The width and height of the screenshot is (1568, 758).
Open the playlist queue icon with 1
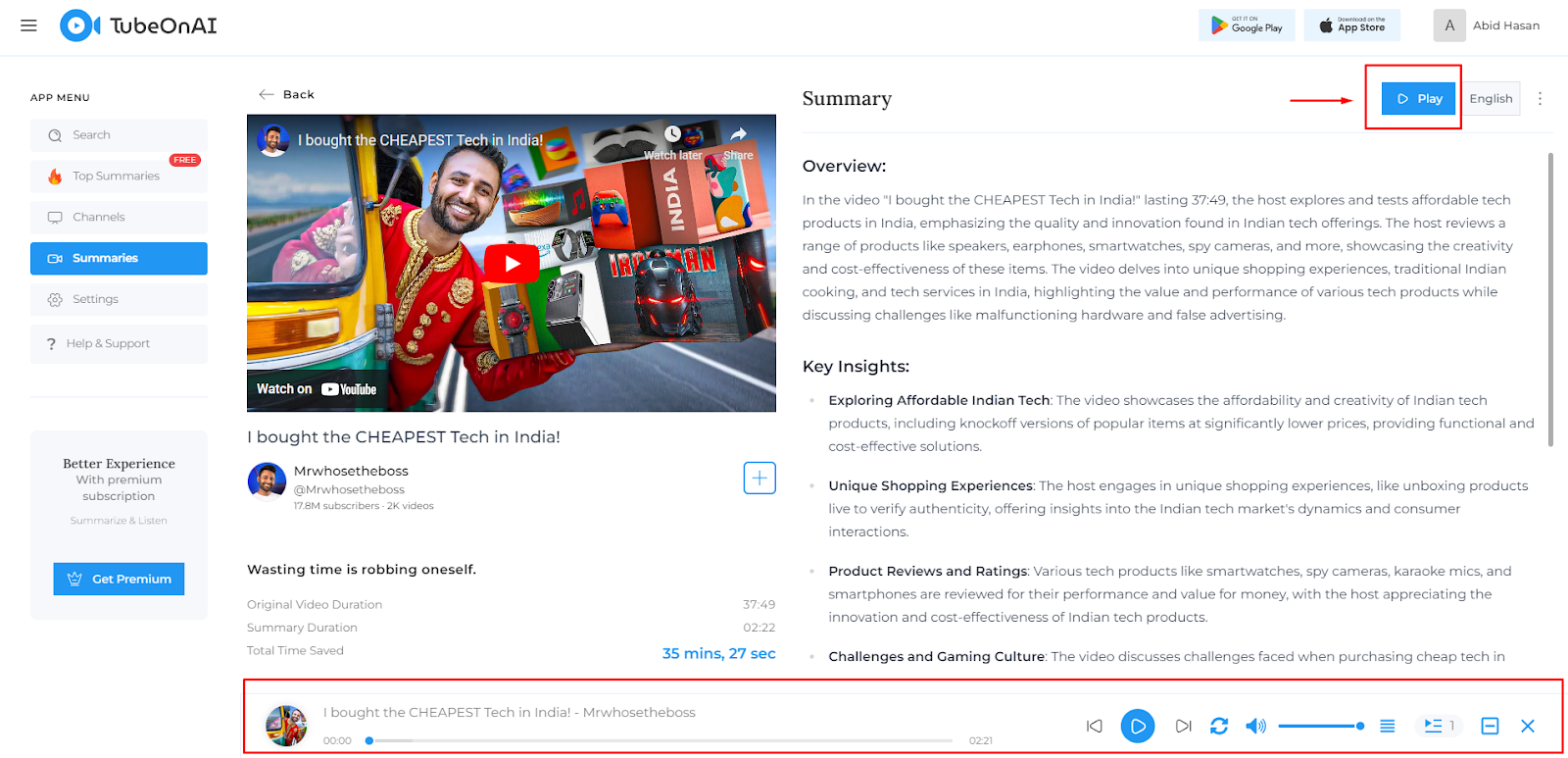[x=1439, y=726]
